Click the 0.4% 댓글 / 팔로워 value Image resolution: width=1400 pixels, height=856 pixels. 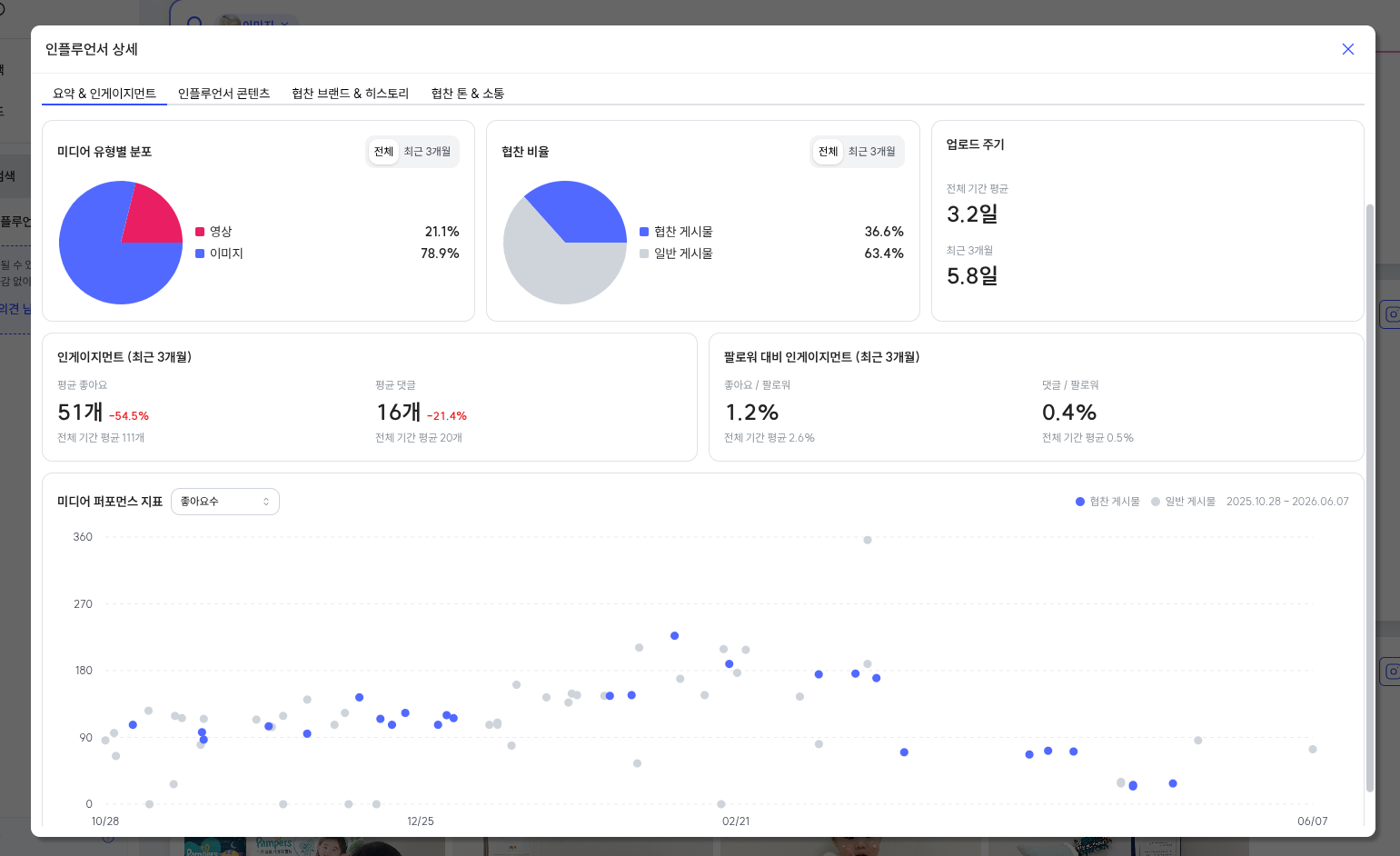click(x=1069, y=413)
